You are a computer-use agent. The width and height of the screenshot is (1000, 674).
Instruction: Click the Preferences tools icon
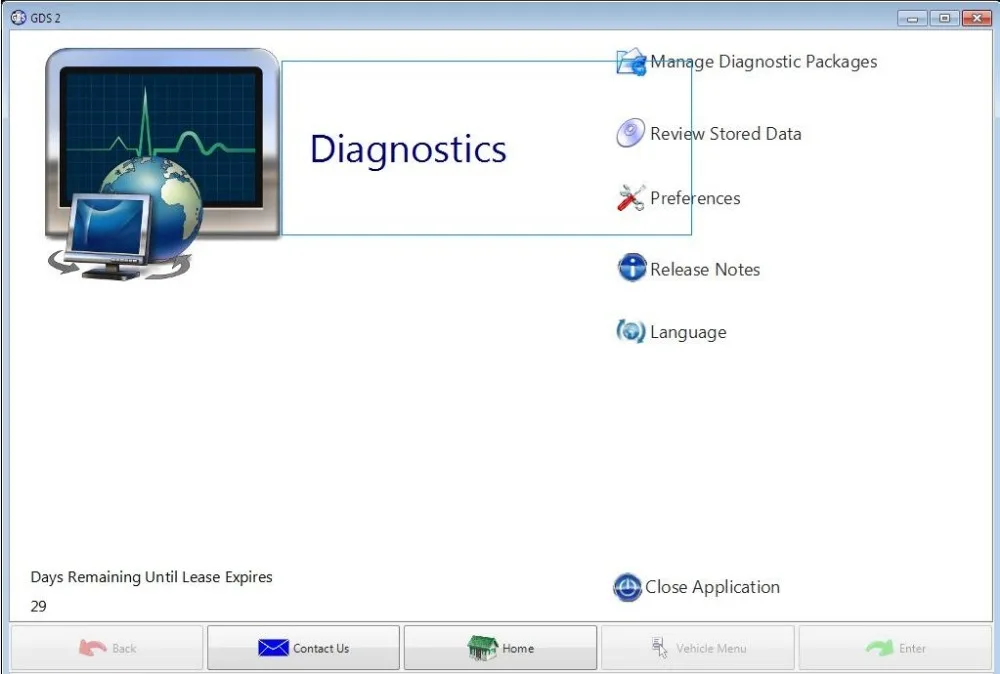point(629,198)
